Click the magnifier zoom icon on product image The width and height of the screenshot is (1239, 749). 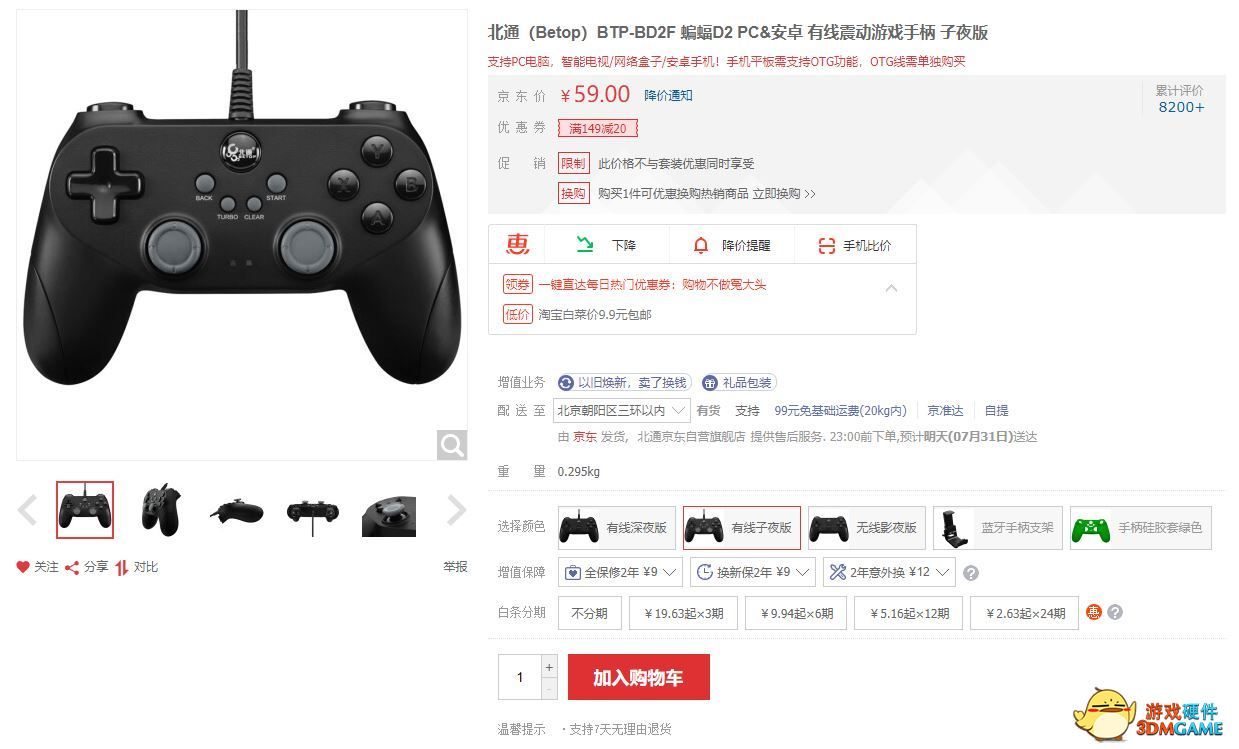[452, 445]
